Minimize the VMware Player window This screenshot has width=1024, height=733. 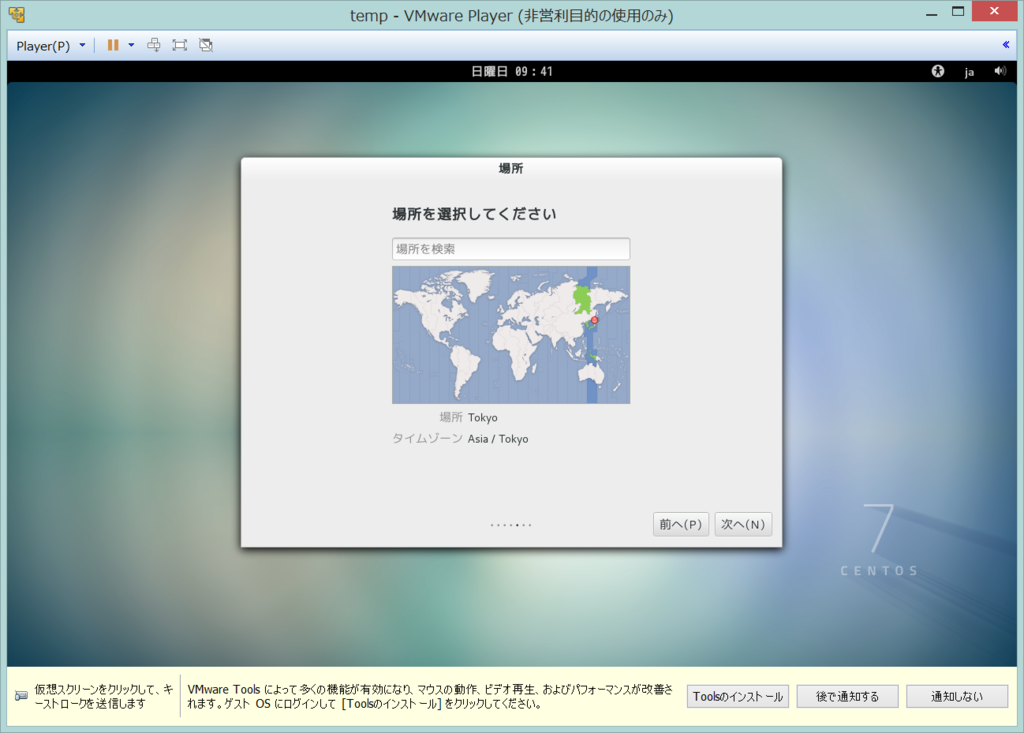click(x=931, y=13)
